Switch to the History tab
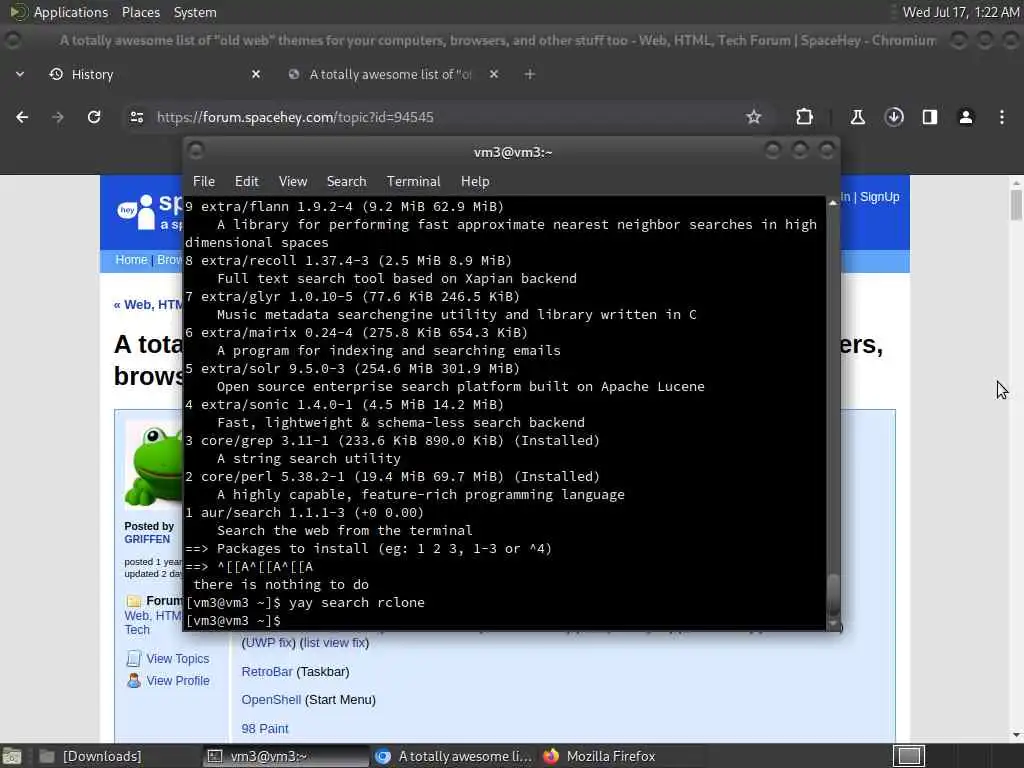This screenshot has width=1024, height=768. pyautogui.click(x=155, y=74)
